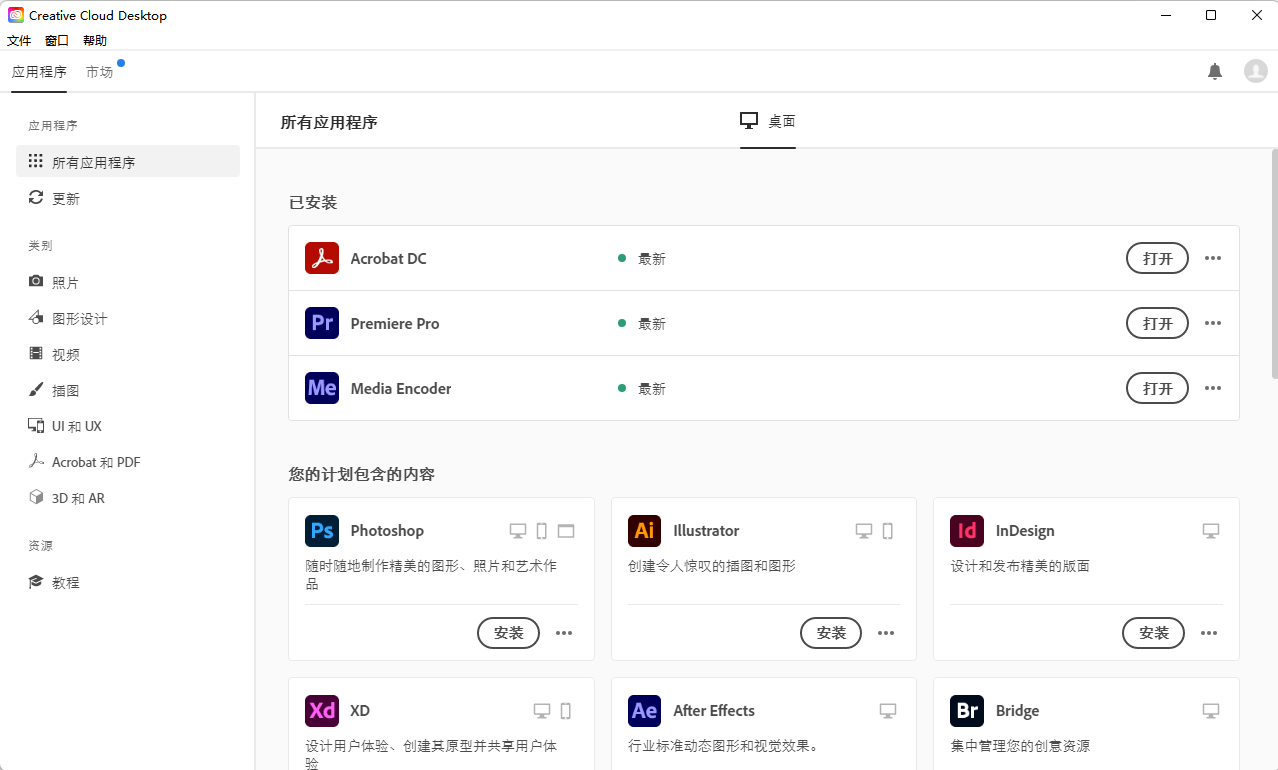
Task: Install InDesign with 安装 button
Action: (1154, 633)
